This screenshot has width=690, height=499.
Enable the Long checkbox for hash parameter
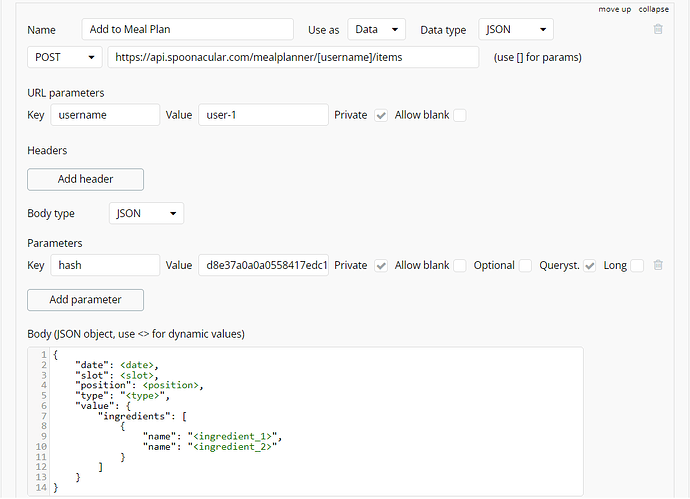coord(637,266)
